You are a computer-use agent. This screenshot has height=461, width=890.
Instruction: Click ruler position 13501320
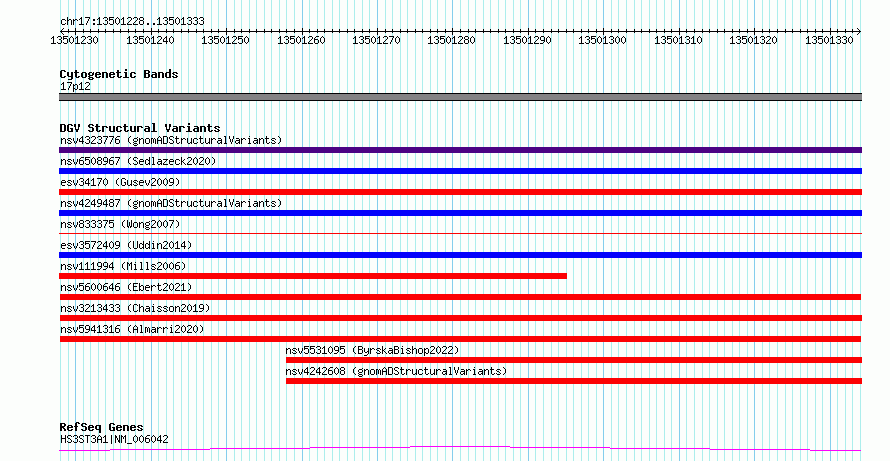tap(753, 40)
